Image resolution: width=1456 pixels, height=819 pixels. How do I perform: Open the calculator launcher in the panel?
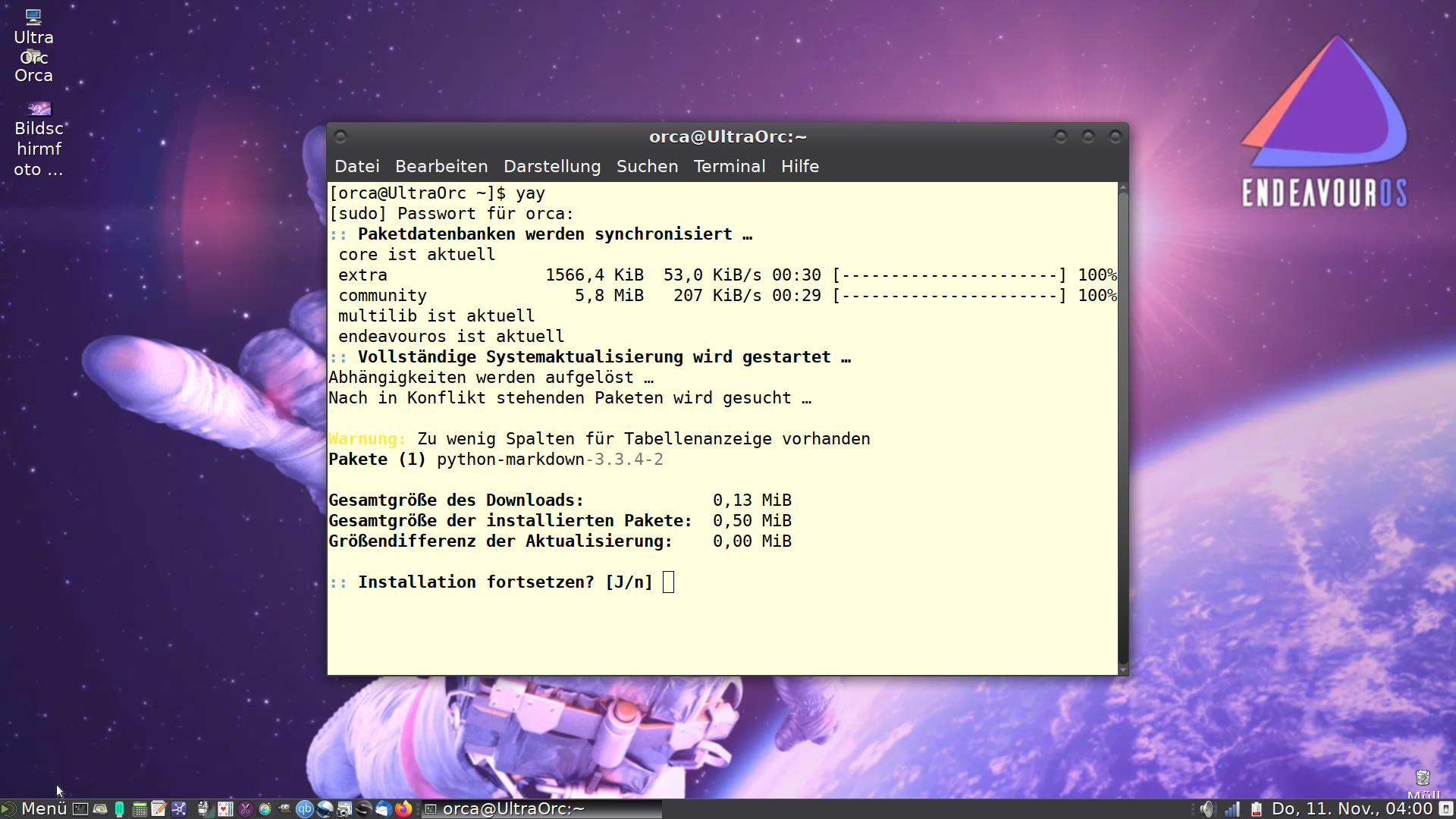(140, 809)
